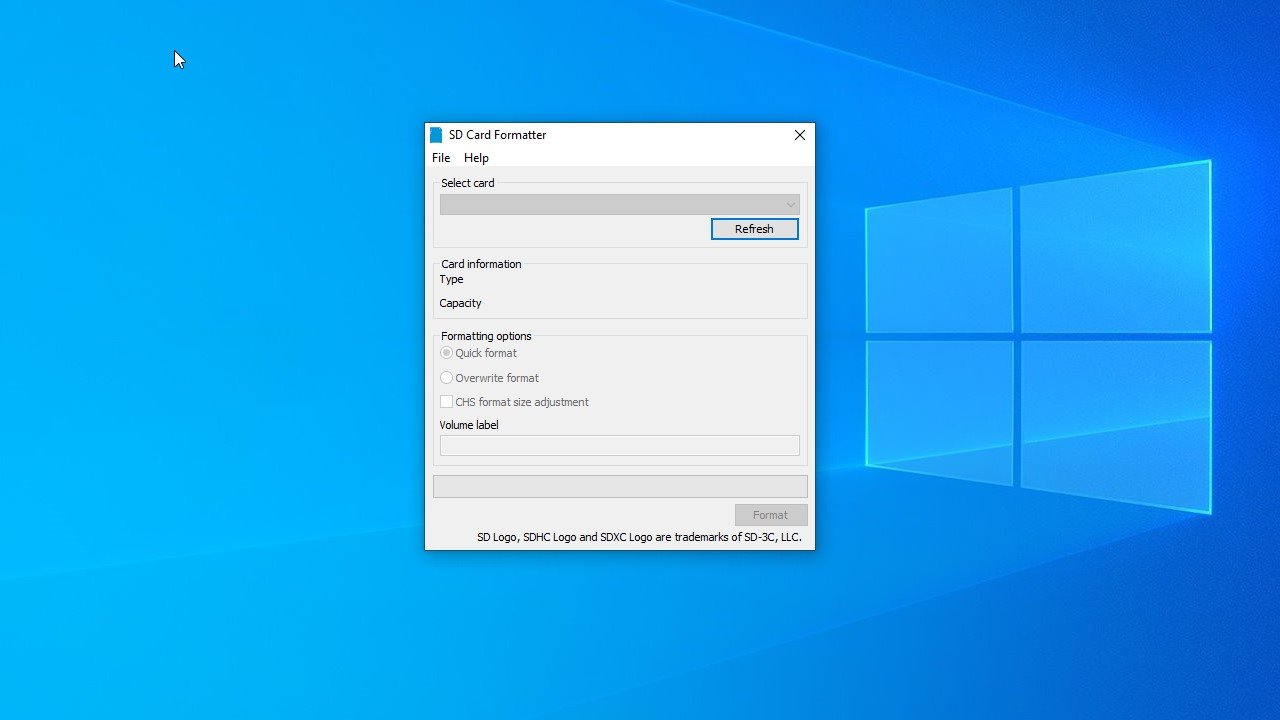The image size is (1280, 720).
Task: Click into the Volume label field
Action: (x=620, y=446)
